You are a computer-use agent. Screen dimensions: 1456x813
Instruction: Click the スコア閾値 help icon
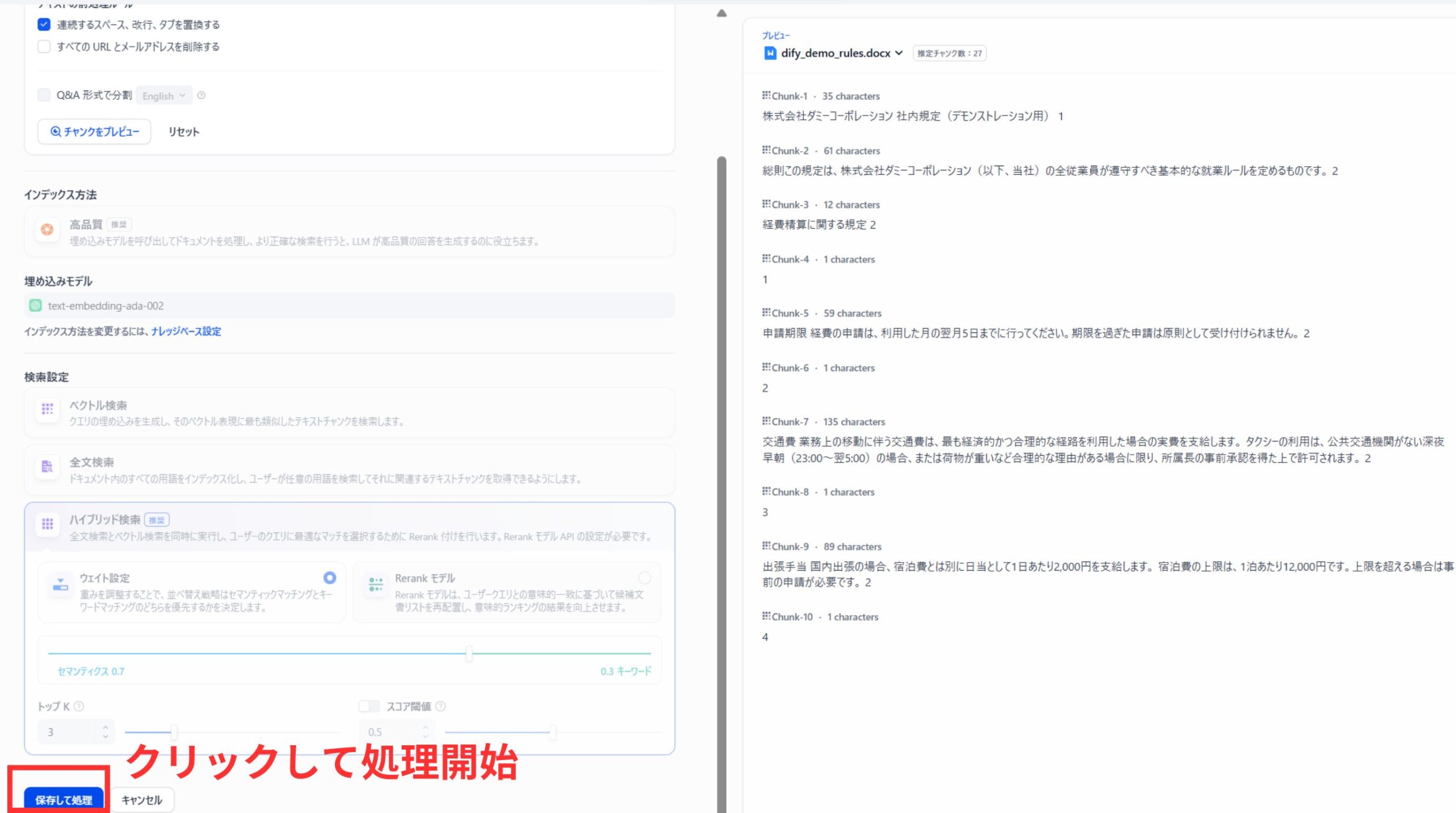click(x=441, y=706)
